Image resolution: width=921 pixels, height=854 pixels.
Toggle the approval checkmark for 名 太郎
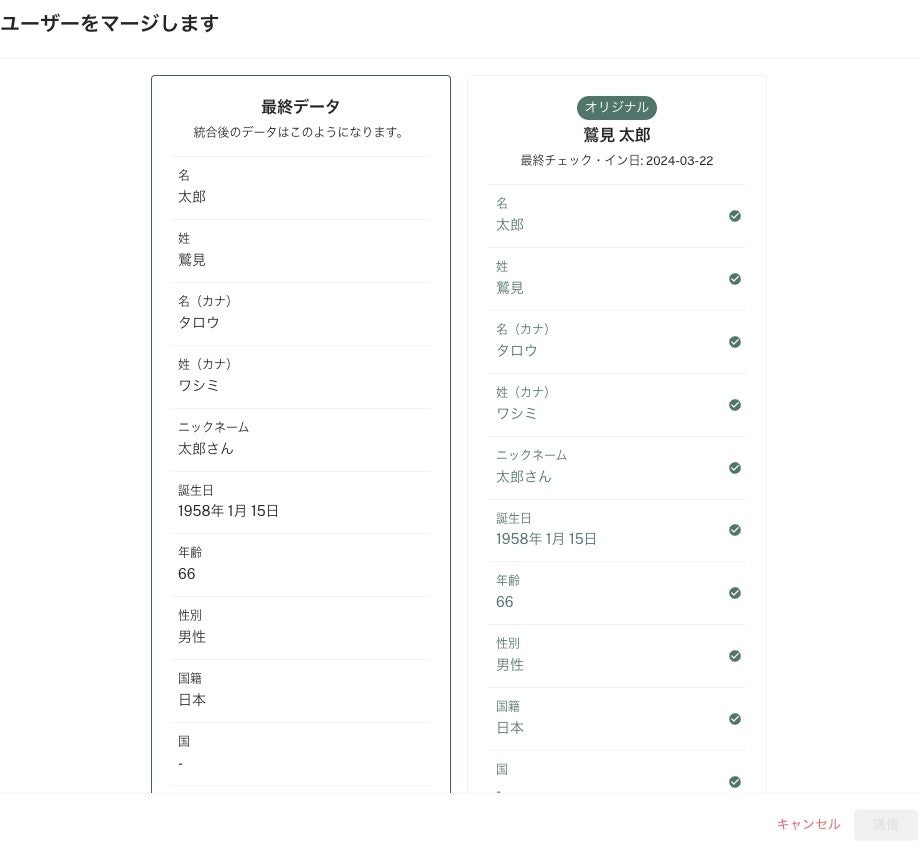point(735,216)
